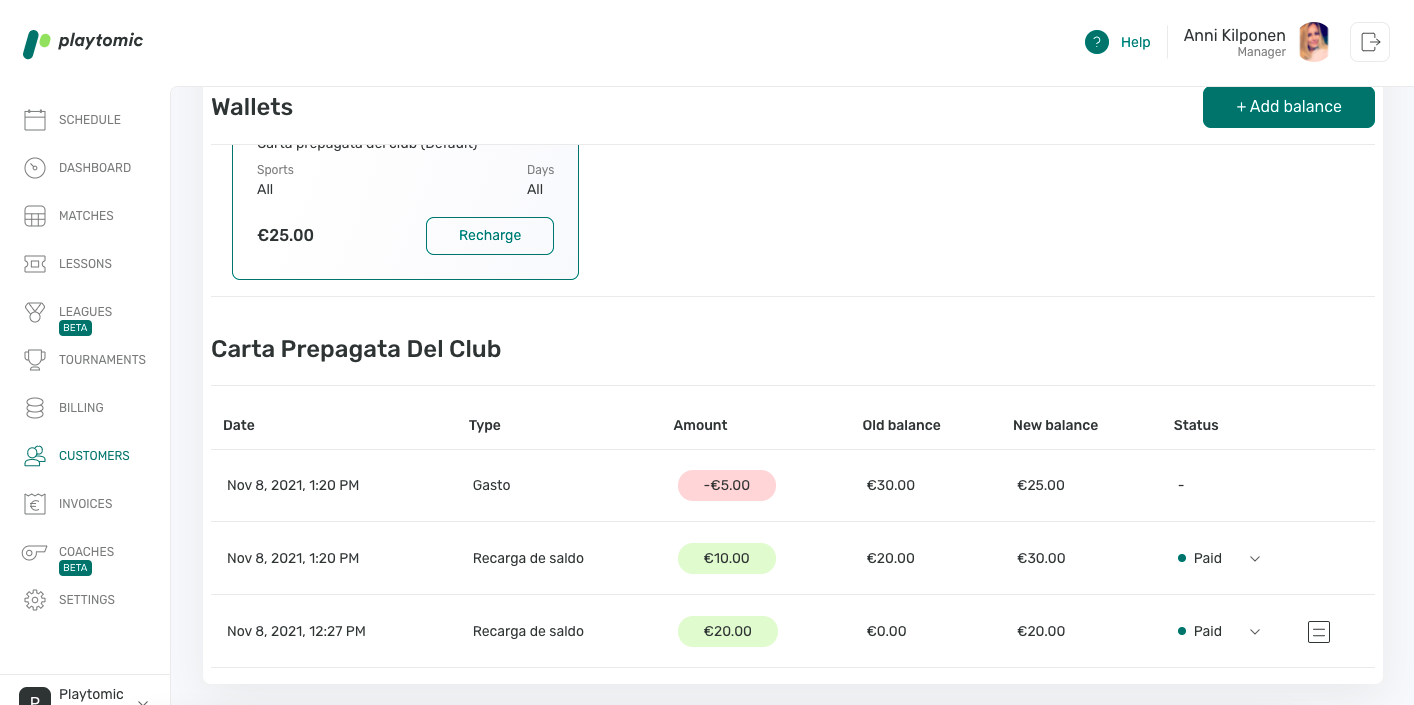Click the Recharge button on the club card
The width and height of the screenshot is (1414, 705).
490,235
